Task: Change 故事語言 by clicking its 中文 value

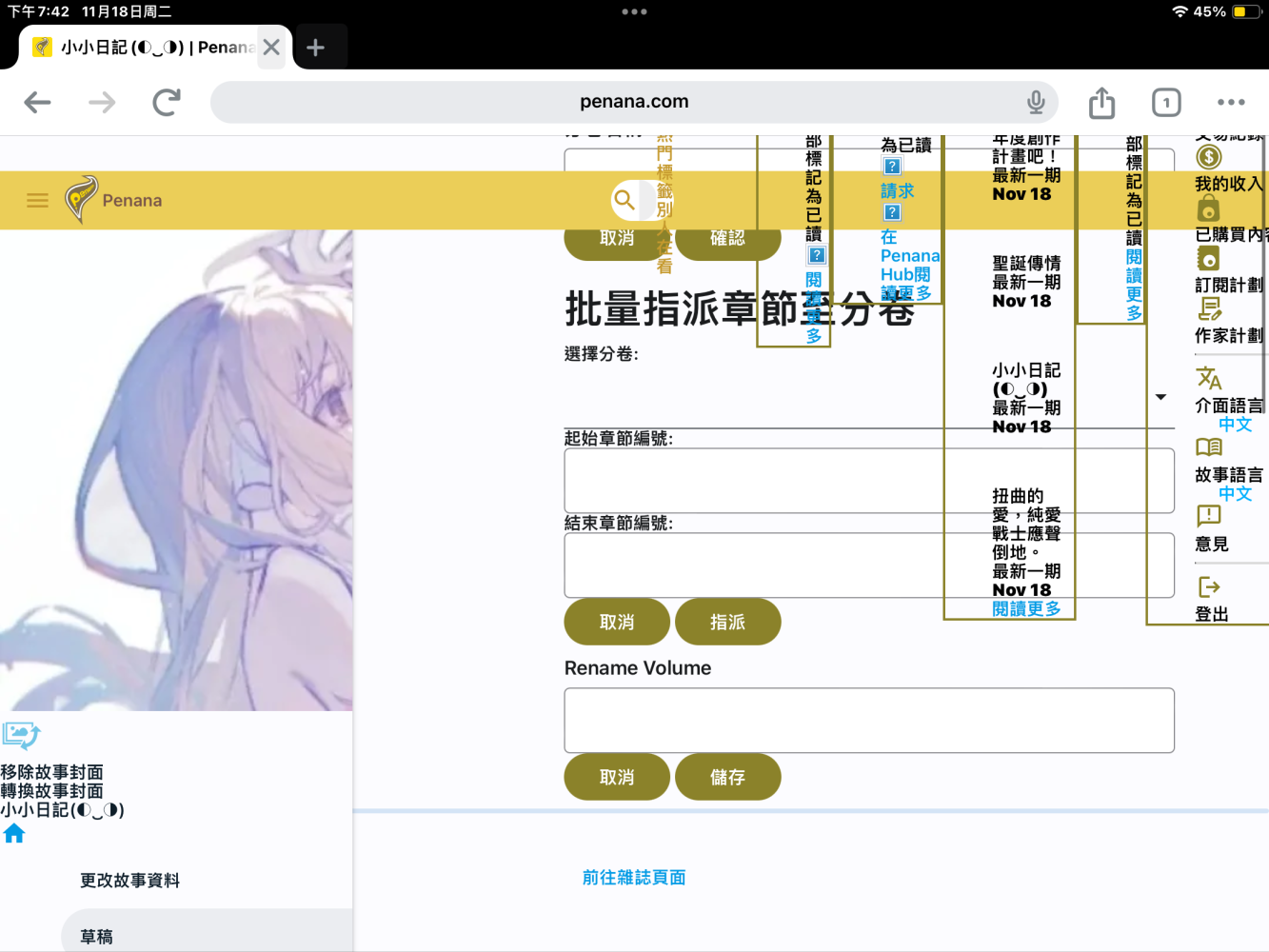Action: coord(1236,494)
